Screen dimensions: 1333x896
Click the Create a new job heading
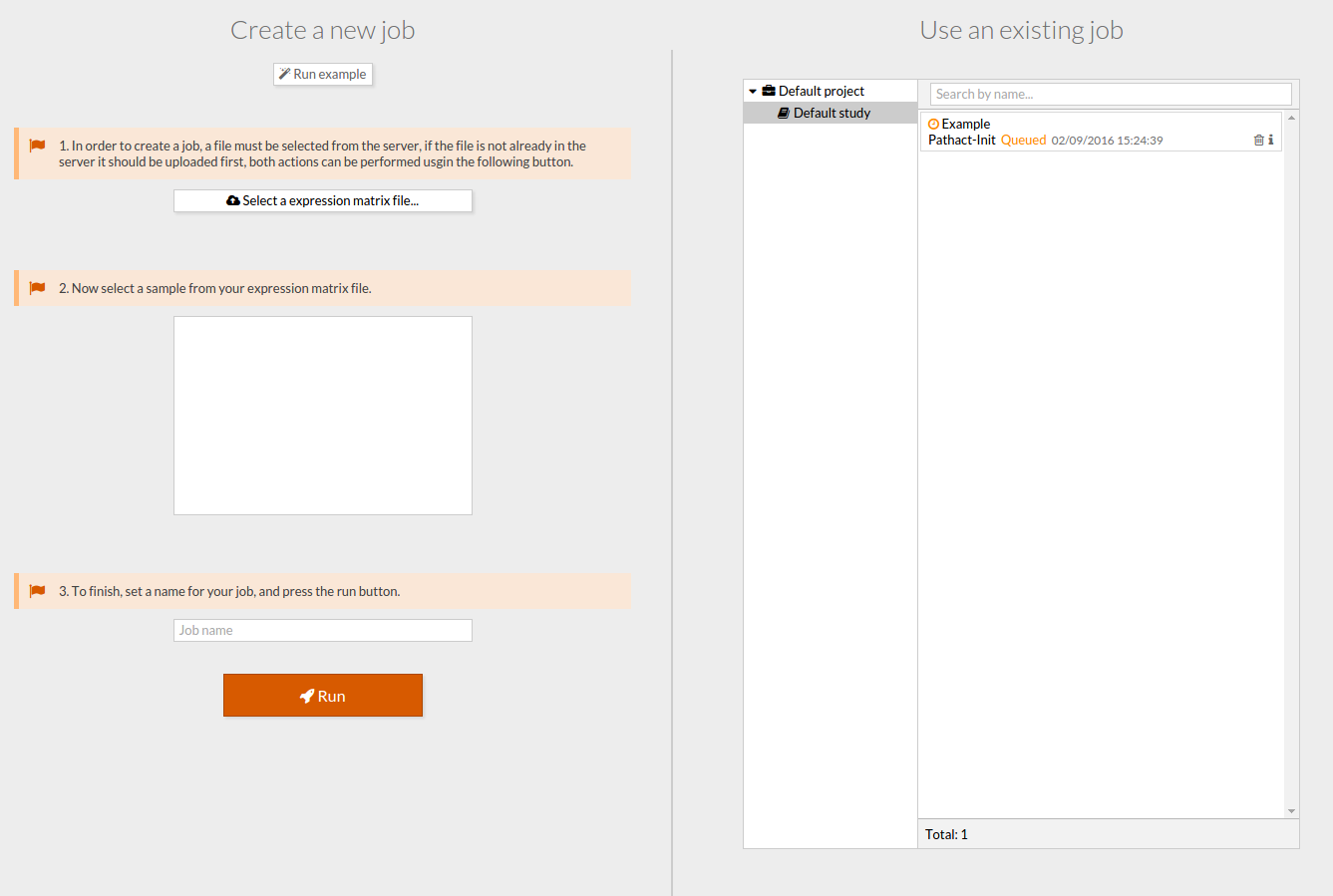coord(323,30)
